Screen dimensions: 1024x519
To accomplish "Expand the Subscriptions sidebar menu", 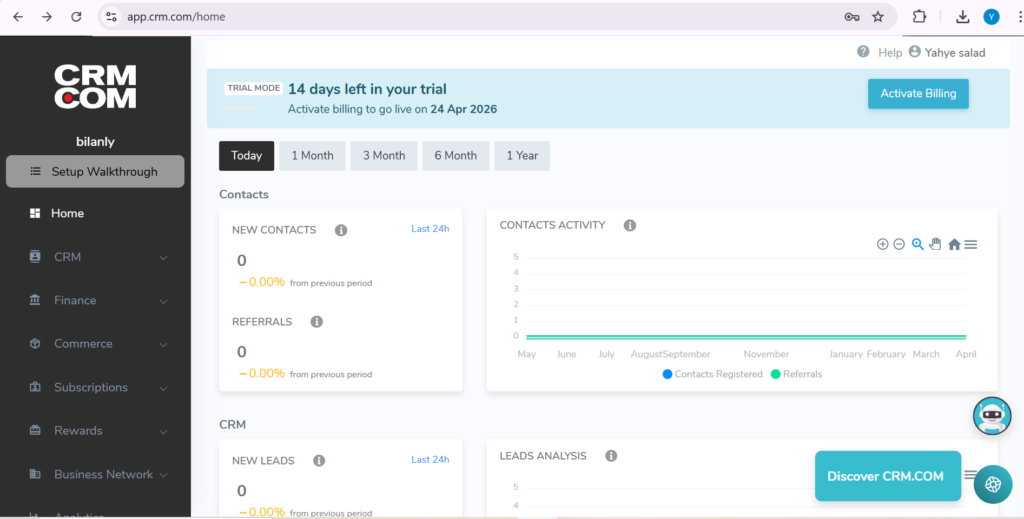I will click(95, 387).
